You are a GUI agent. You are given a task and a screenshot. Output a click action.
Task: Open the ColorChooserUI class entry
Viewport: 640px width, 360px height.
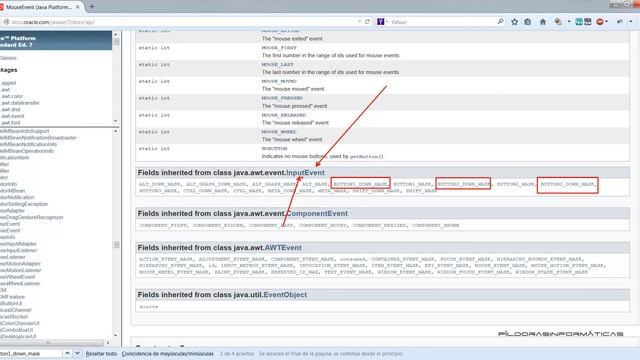(20, 323)
